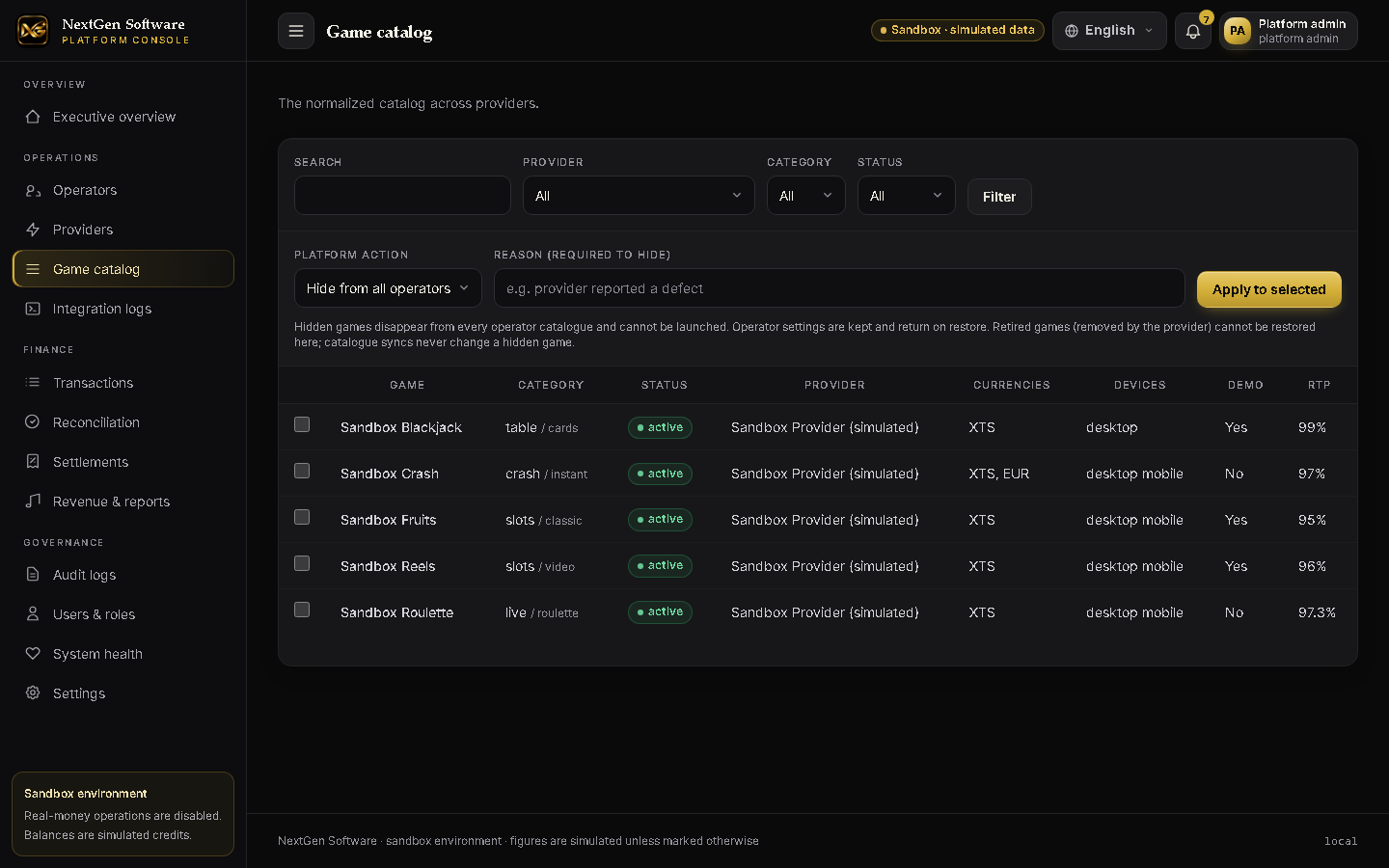Click the Transactions list icon

click(x=33, y=383)
